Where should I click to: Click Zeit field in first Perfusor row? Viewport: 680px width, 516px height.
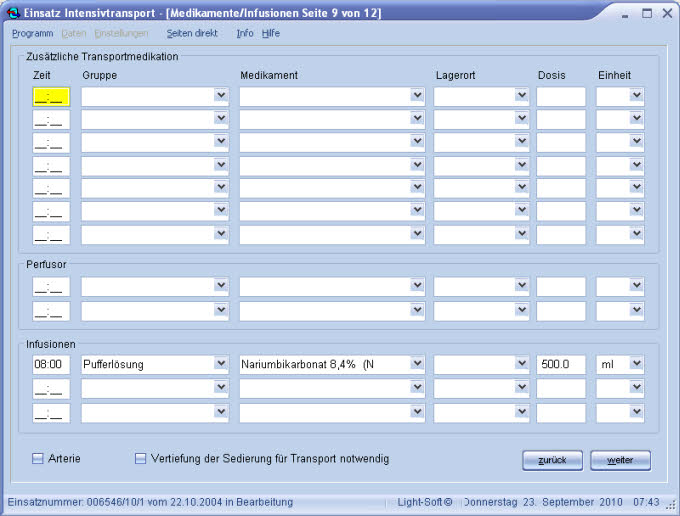click(51, 287)
